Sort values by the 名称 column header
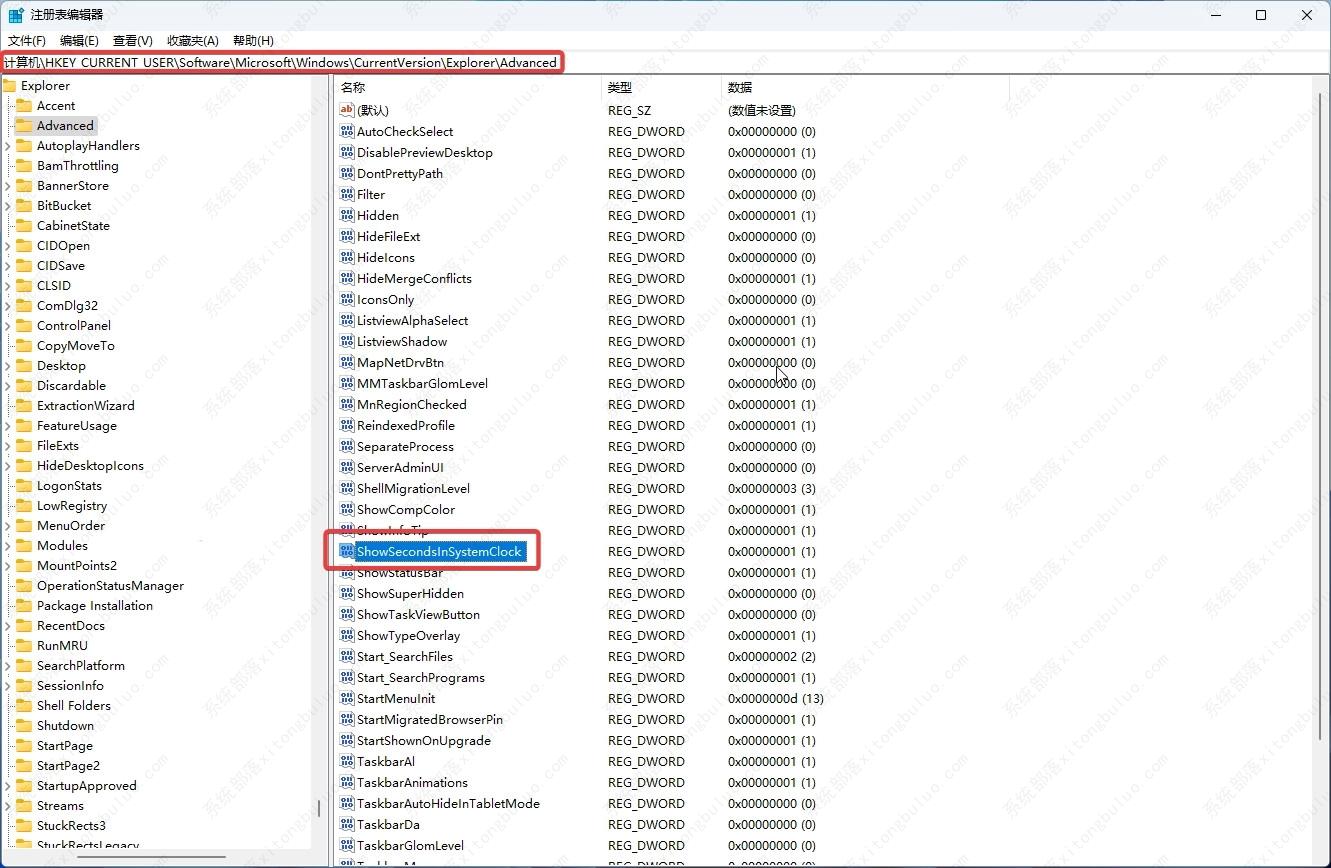Viewport: 1331px width, 868px height. point(353,88)
